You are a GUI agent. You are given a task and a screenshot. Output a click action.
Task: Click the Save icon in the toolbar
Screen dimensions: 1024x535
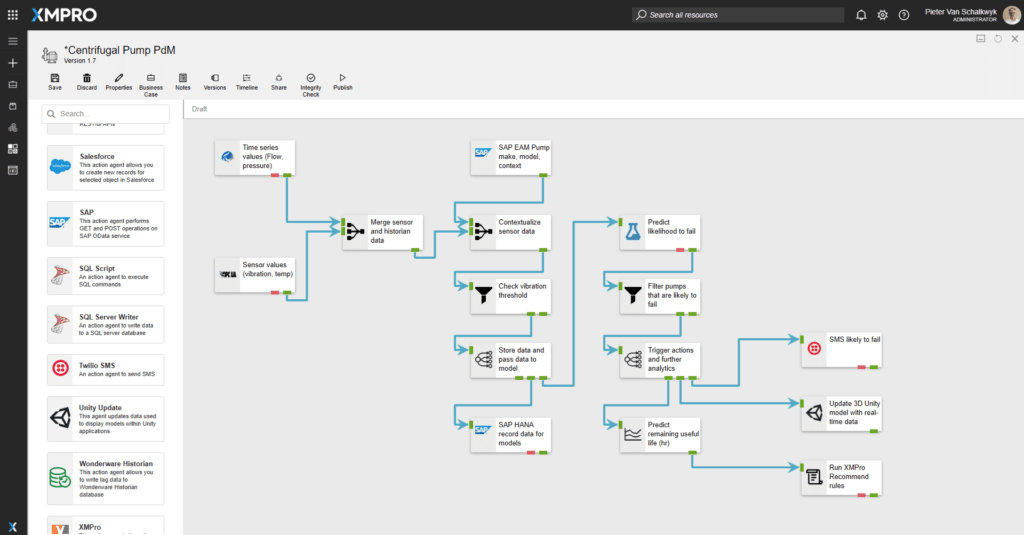point(54,78)
